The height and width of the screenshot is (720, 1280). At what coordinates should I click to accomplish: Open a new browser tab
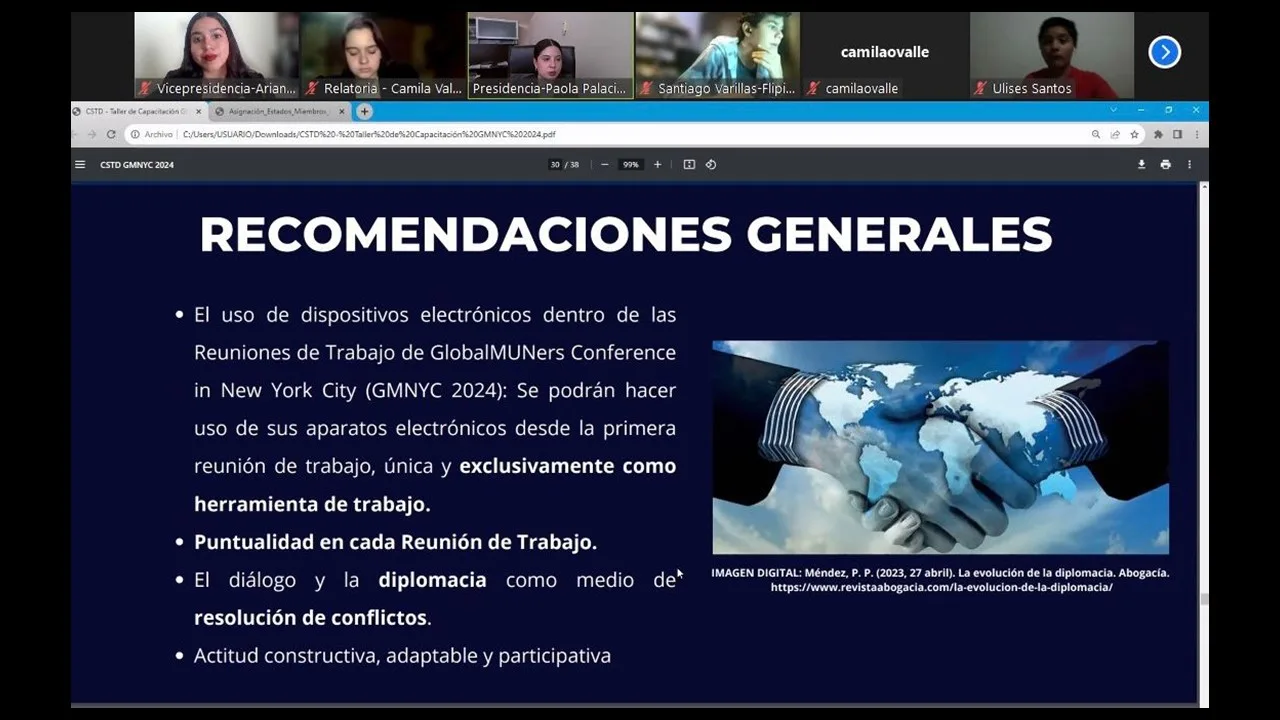coord(364,111)
